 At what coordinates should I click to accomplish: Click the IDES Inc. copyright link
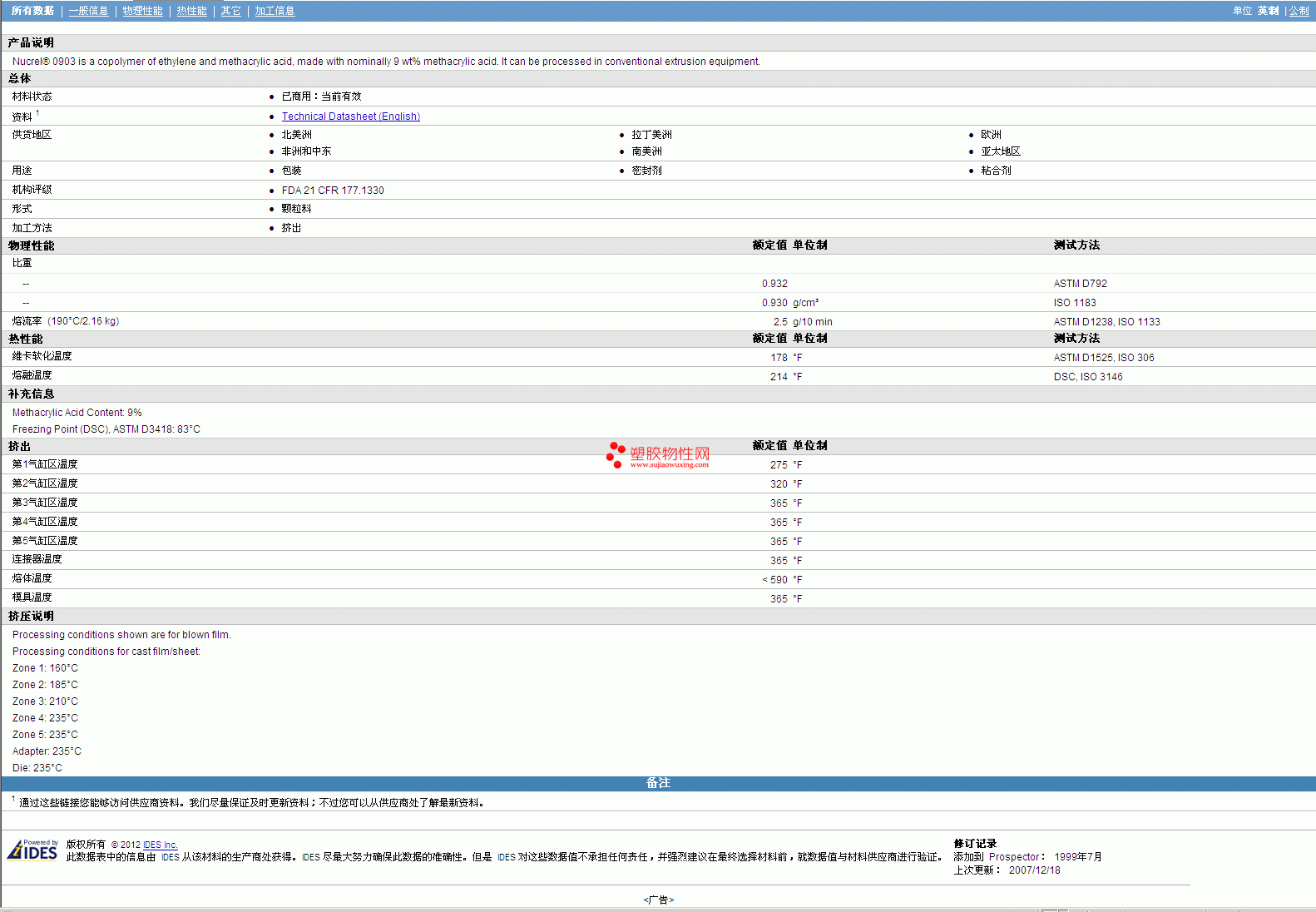160,845
